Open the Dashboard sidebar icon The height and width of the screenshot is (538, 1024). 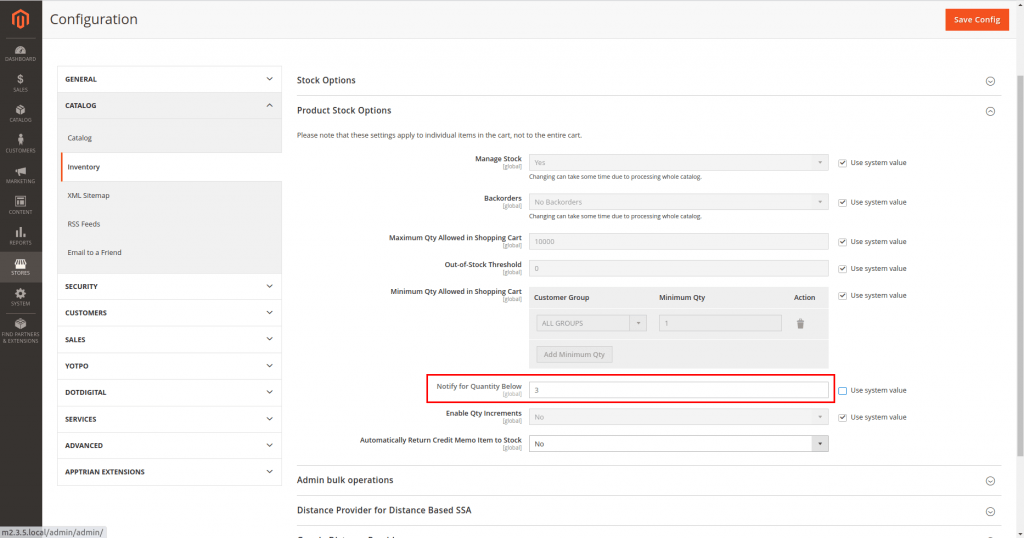20,53
